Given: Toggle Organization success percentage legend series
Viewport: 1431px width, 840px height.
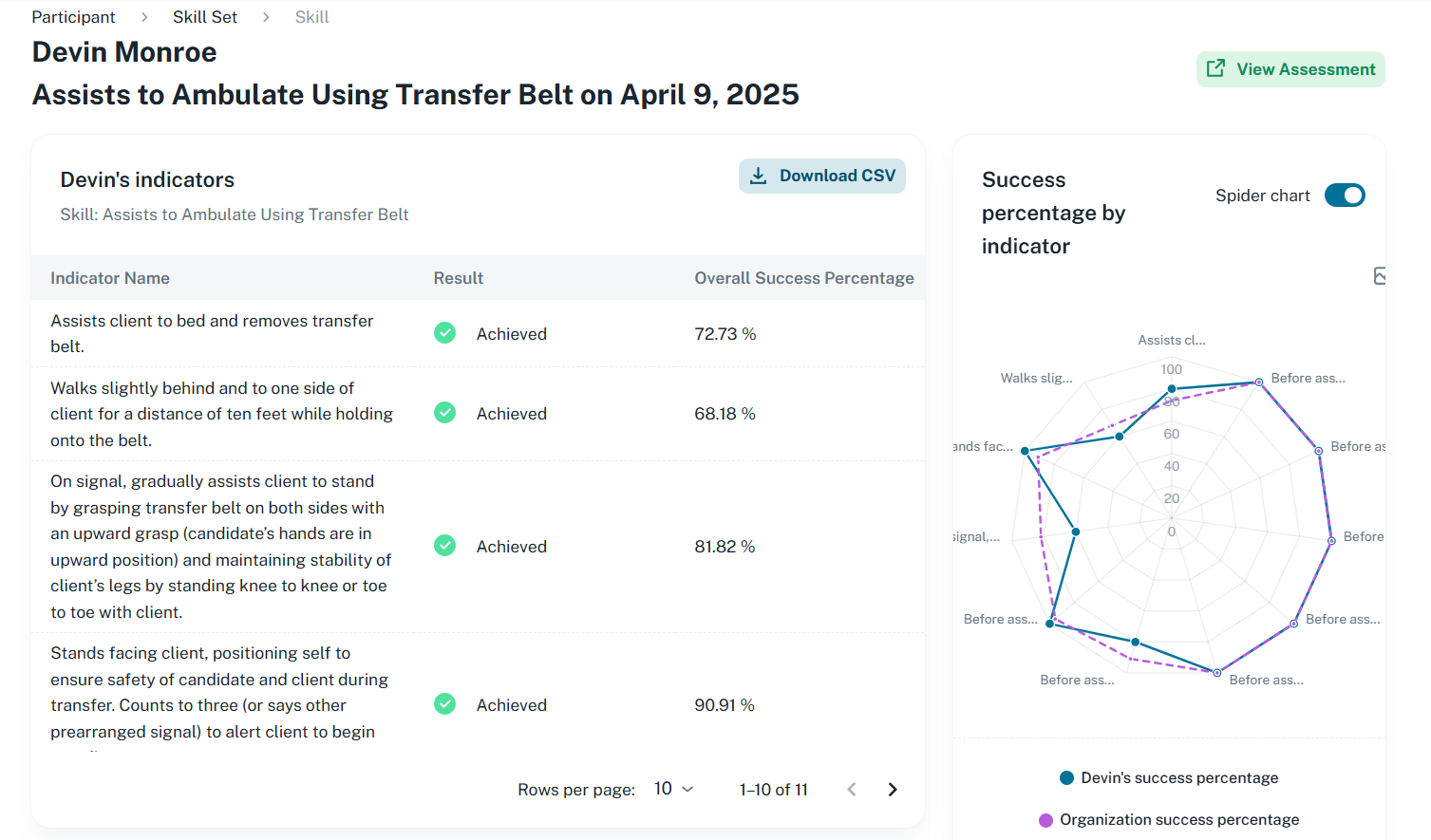Looking at the screenshot, I should [x=1169, y=820].
